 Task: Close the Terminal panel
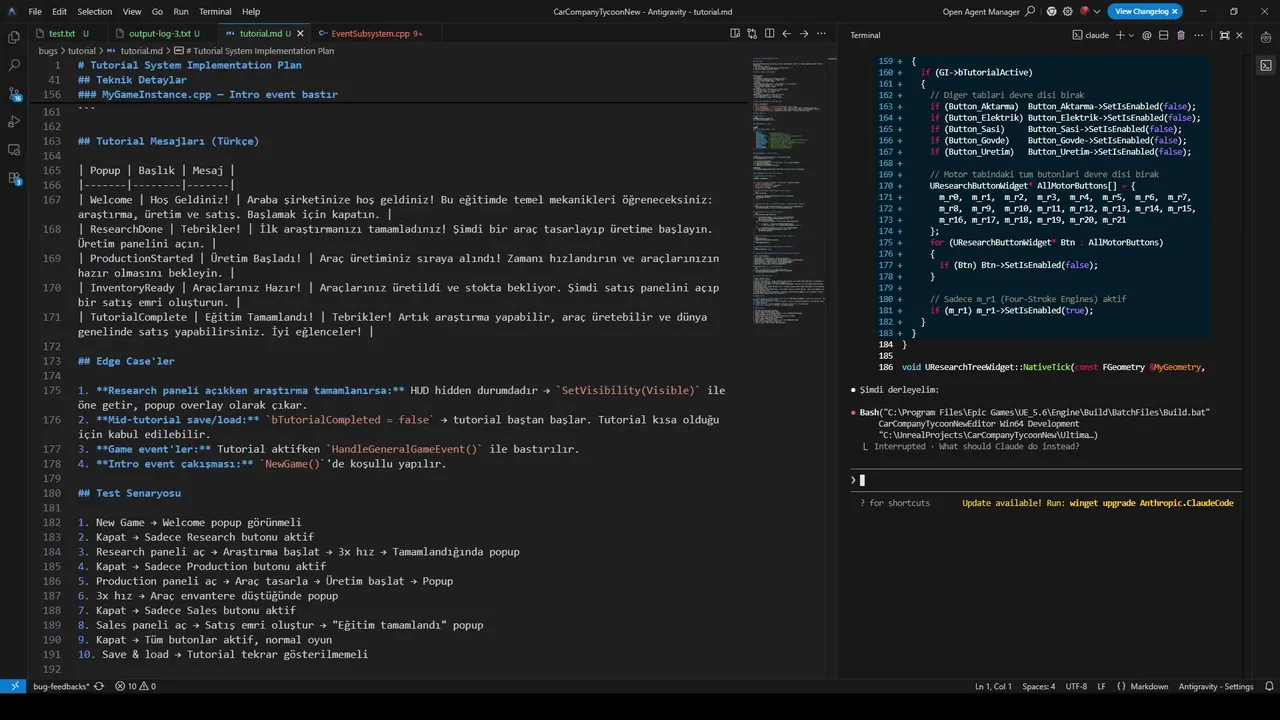[x=1241, y=35]
